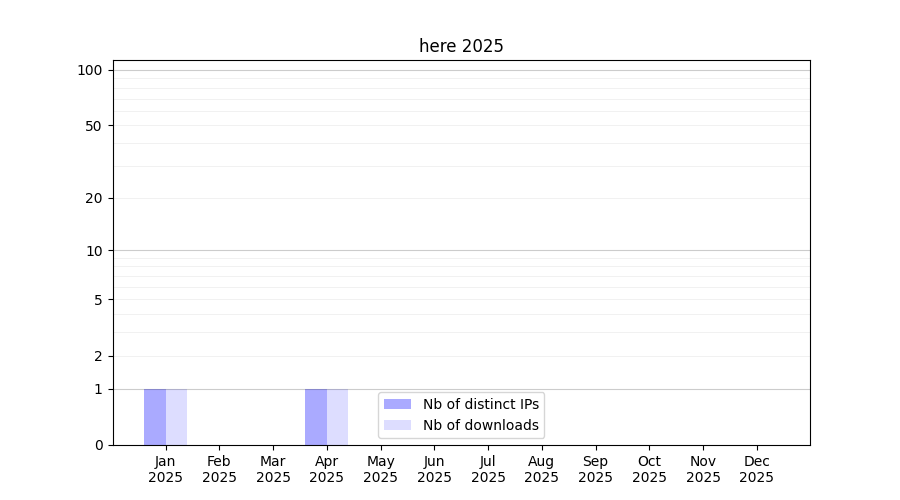Click the downloads legend color swatch
This screenshot has width=900, height=500.
pos(397,425)
